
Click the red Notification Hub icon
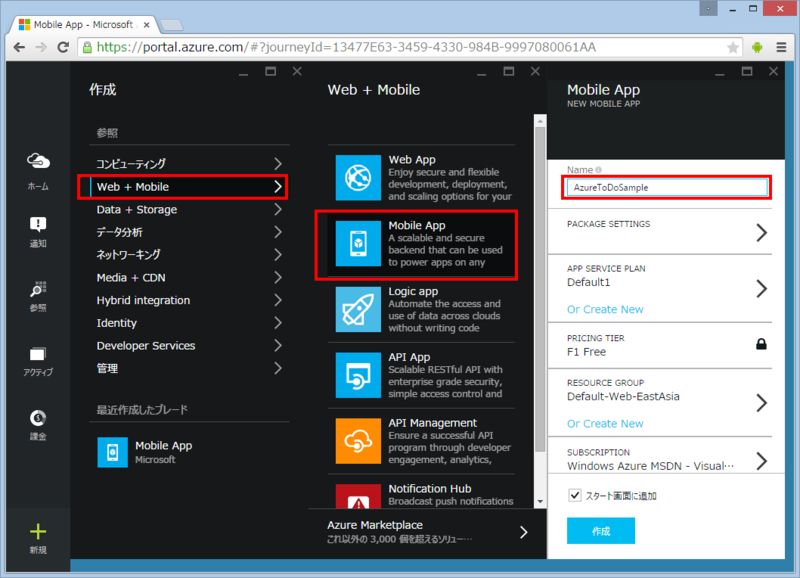tap(358, 496)
